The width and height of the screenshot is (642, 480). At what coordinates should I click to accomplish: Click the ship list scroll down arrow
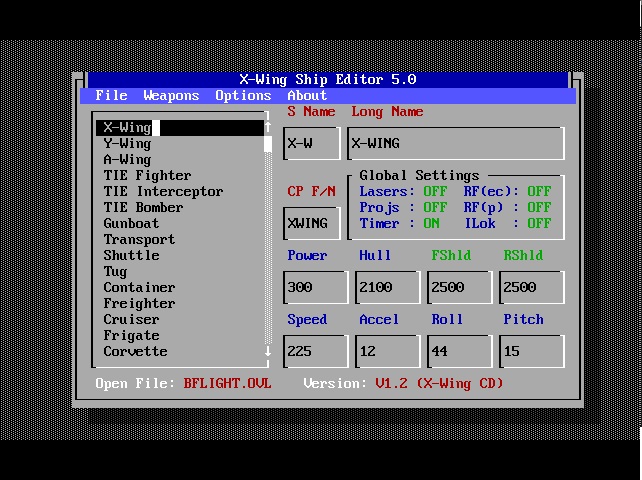pos(268,351)
